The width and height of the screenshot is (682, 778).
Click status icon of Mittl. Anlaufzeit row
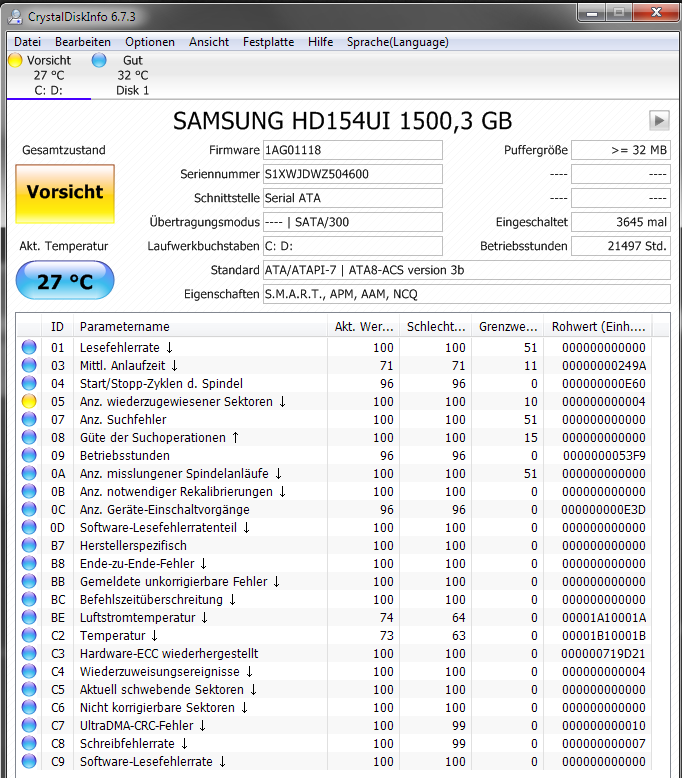tap(29, 365)
